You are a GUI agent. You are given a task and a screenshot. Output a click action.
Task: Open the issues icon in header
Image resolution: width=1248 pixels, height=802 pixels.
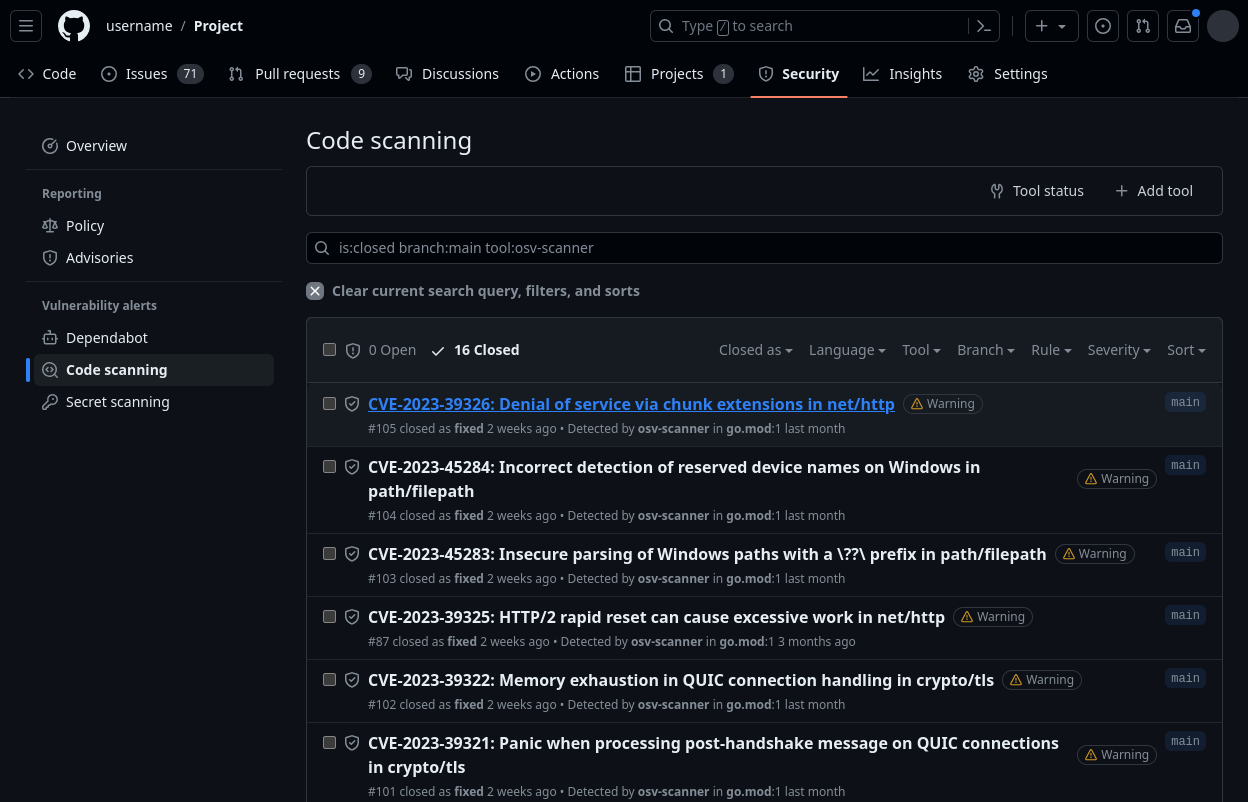coord(1103,26)
